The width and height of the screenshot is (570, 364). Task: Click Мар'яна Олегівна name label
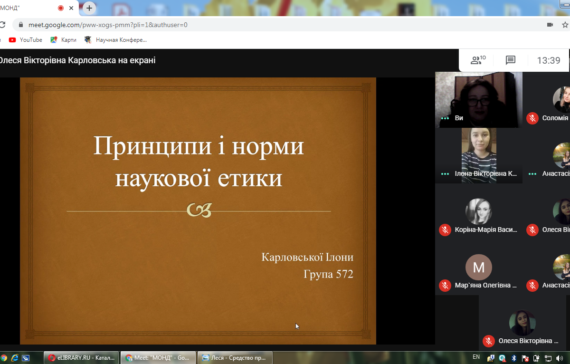[486, 285]
